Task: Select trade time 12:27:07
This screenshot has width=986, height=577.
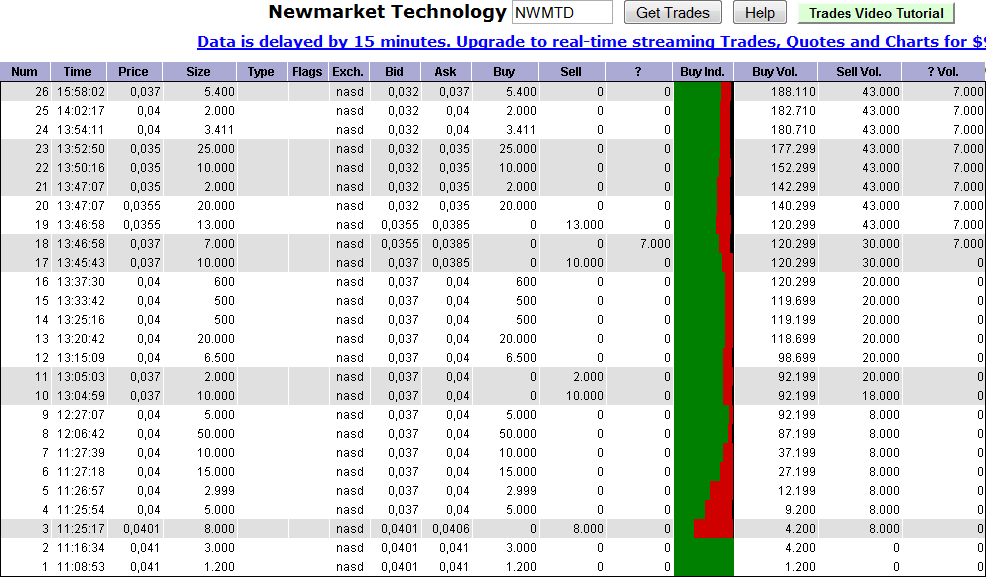Action: click(x=80, y=415)
